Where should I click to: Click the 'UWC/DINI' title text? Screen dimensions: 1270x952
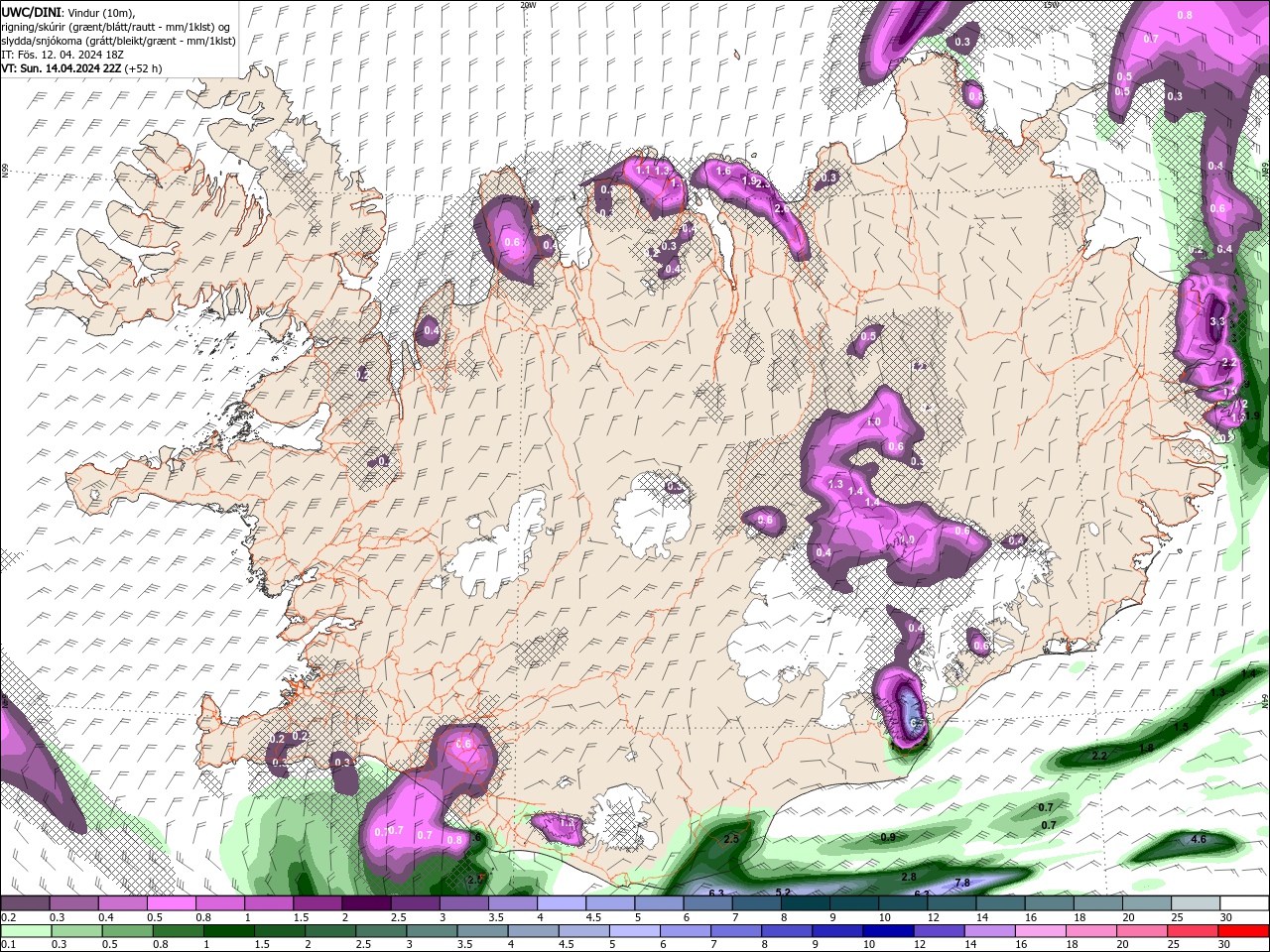(x=30, y=12)
